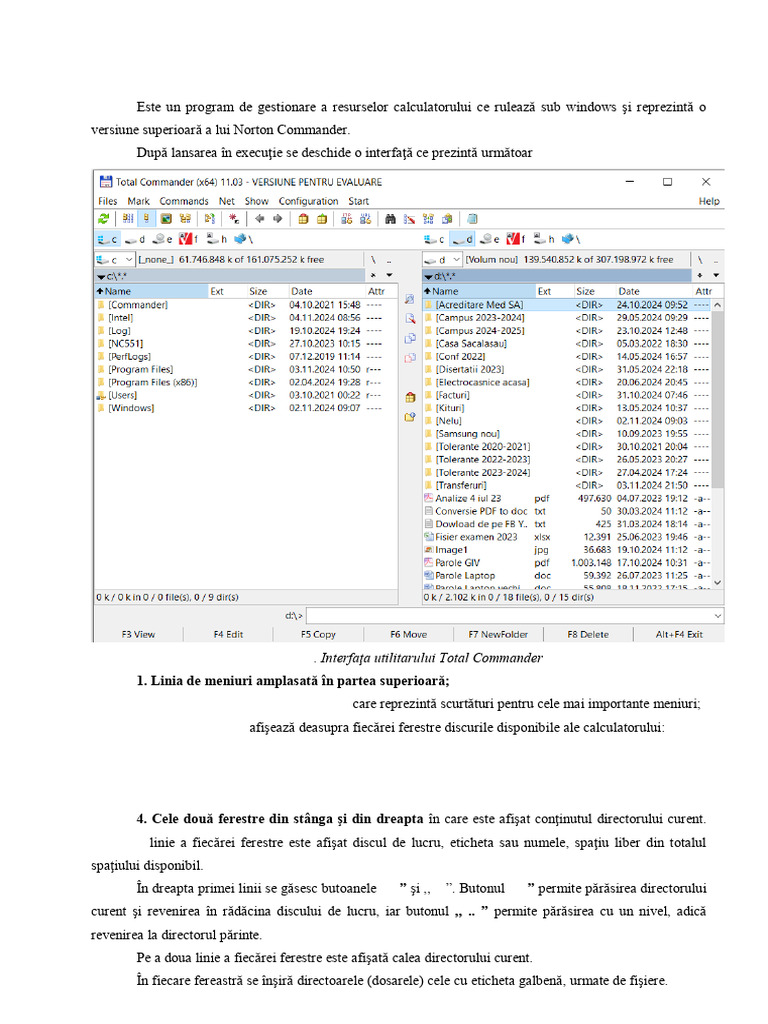The image size is (768, 1024).
Task: Open right panel drive dropdown showing d
Action: (x=442, y=260)
